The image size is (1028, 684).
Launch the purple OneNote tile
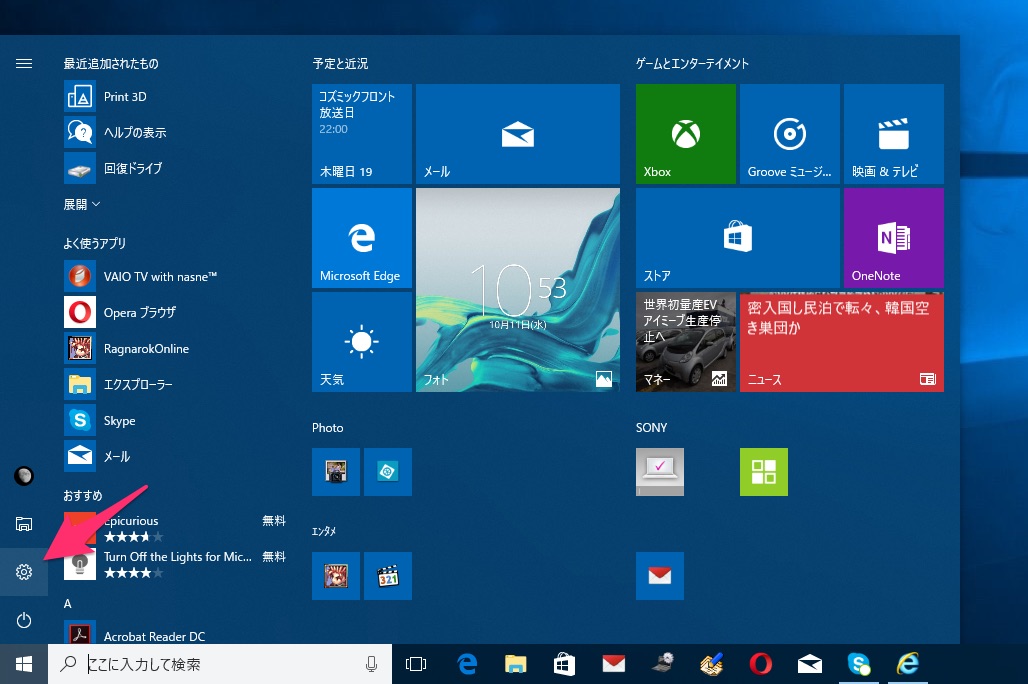click(x=894, y=238)
